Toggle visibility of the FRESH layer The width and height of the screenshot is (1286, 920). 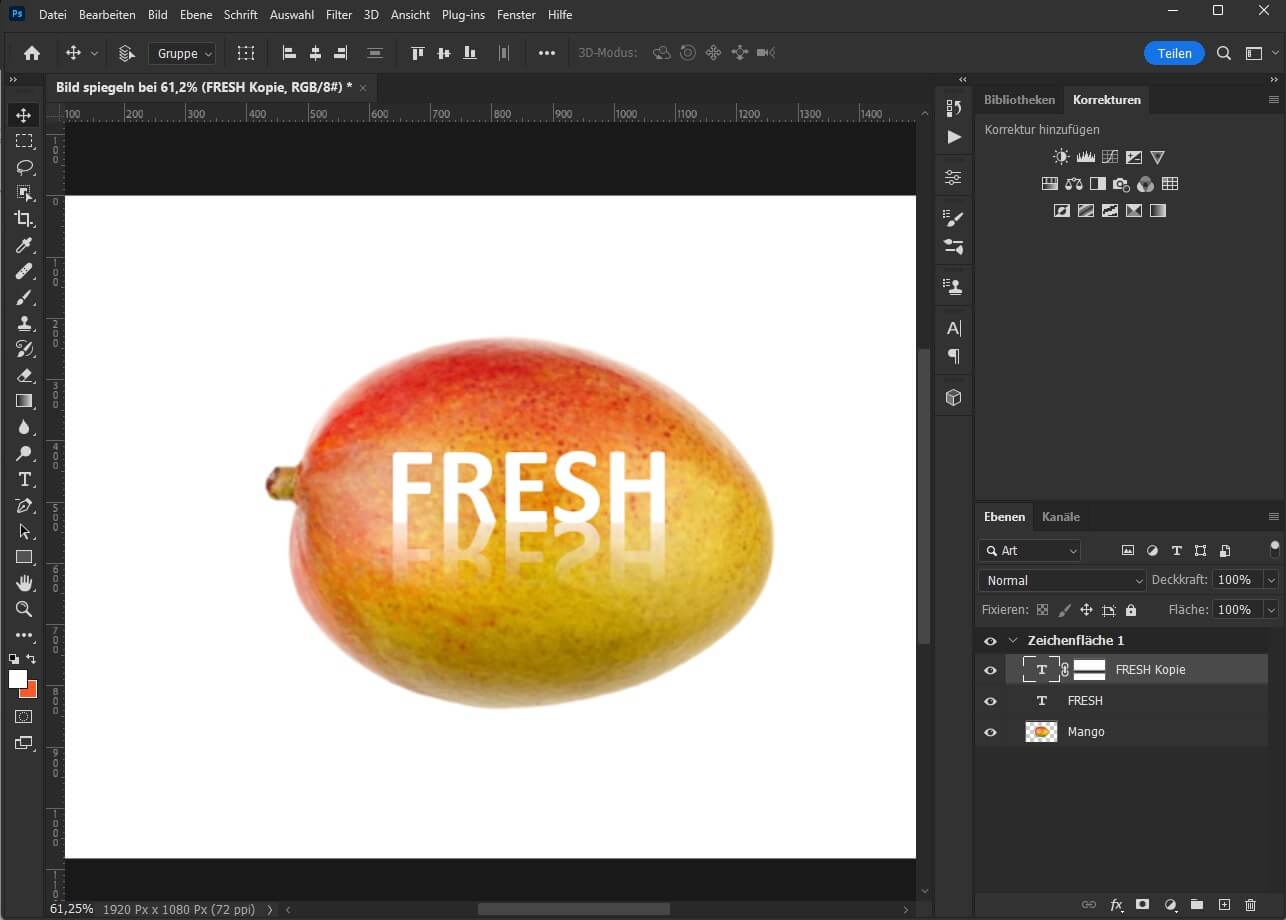point(990,701)
